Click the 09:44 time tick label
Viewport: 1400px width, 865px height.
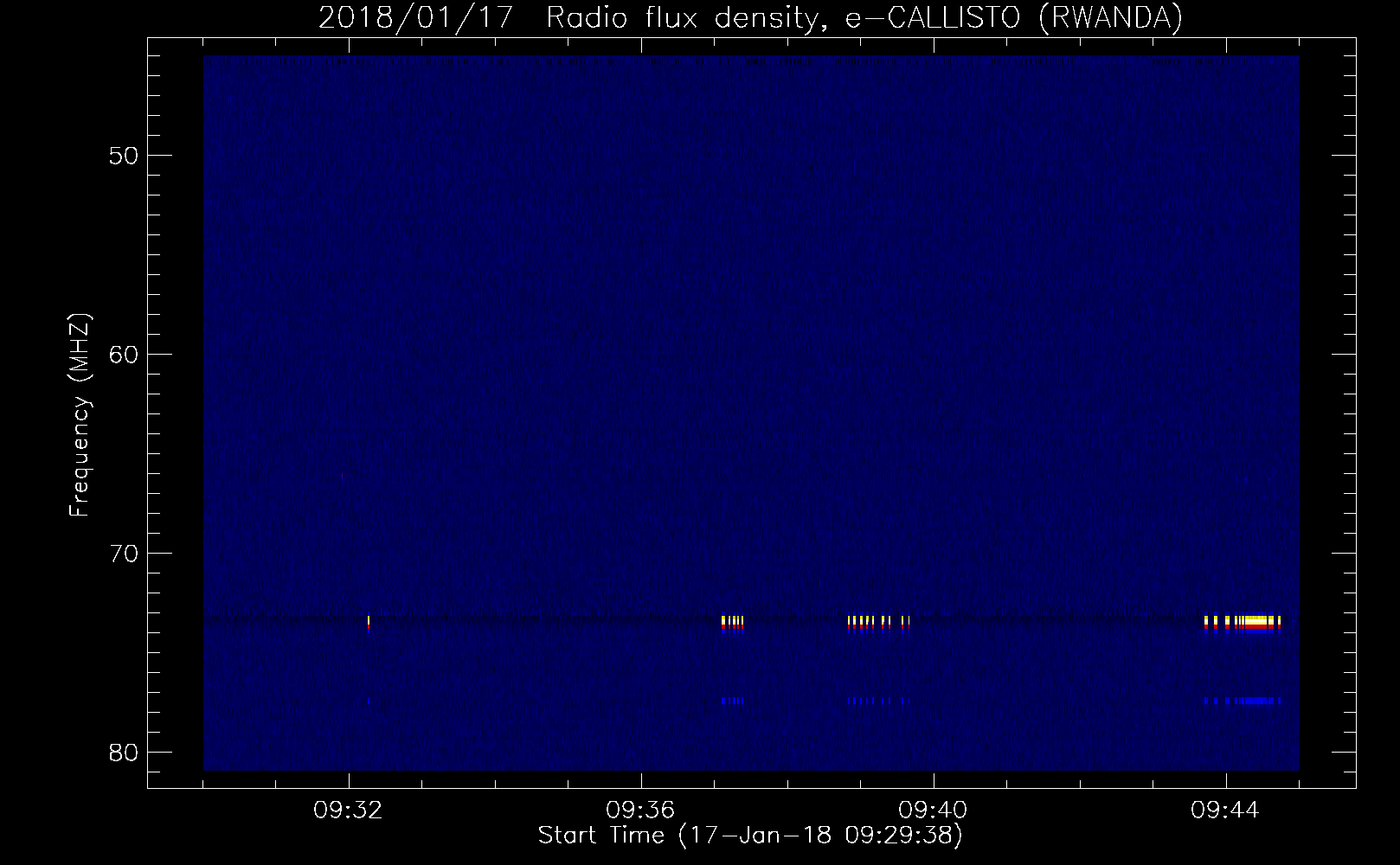click(1225, 811)
